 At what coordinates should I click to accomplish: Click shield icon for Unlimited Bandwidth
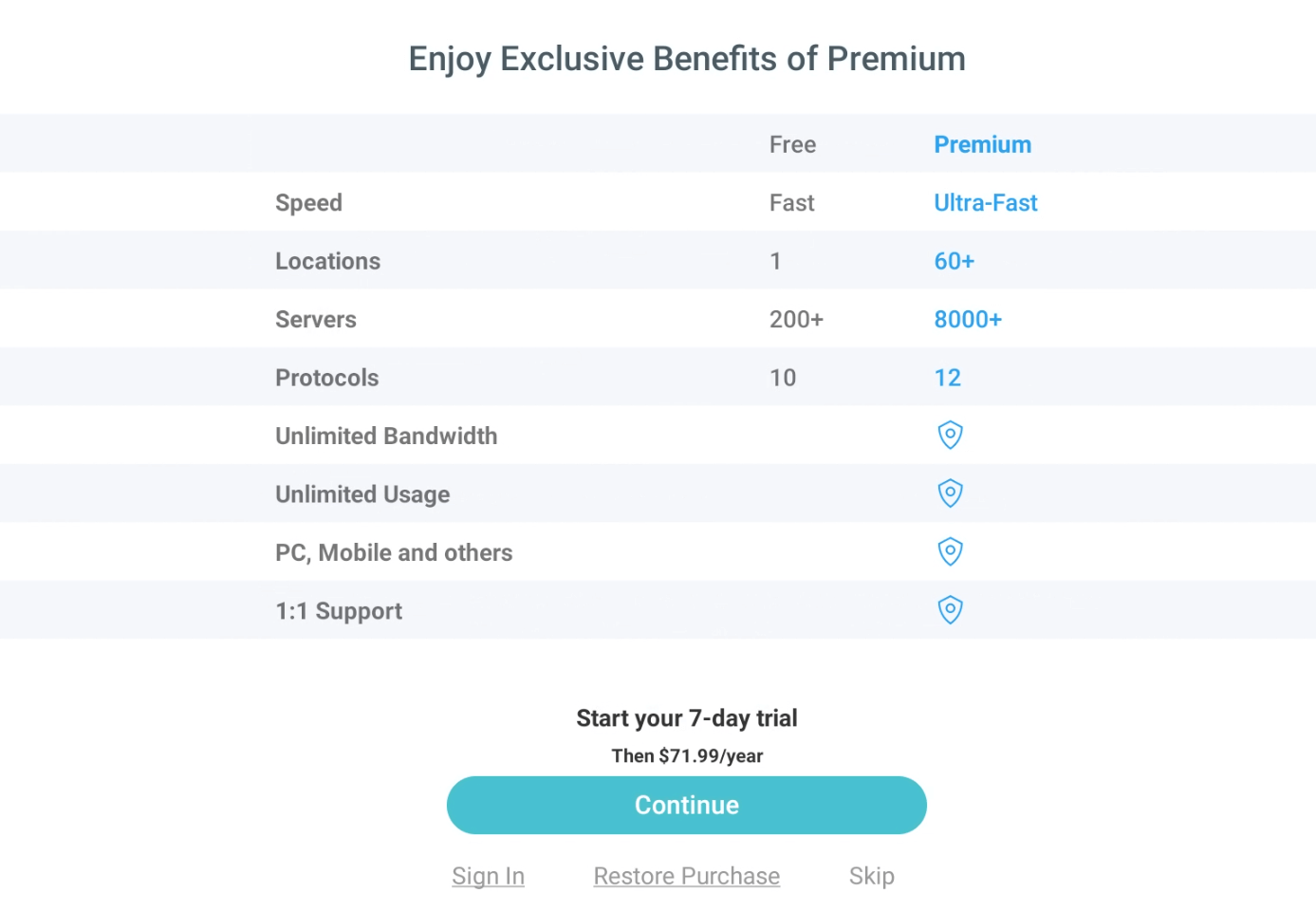pyautogui.click(x=950, y=435)
